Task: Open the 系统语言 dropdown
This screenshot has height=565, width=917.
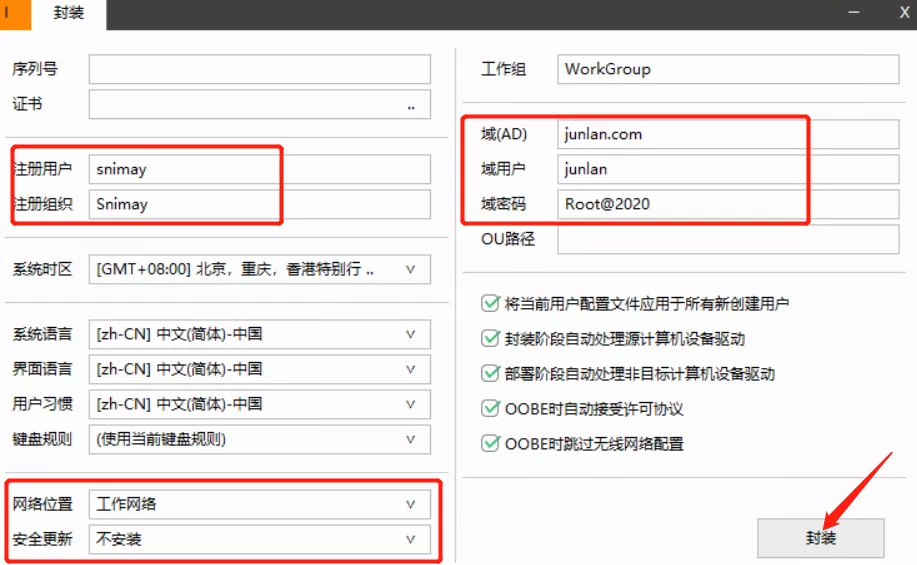Action: pos(410,334)
